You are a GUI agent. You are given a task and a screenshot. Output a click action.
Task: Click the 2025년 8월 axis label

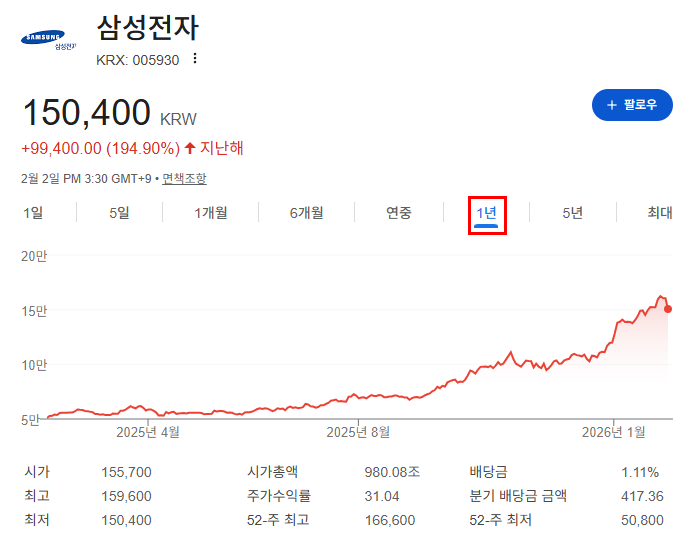tap(358, 432)
